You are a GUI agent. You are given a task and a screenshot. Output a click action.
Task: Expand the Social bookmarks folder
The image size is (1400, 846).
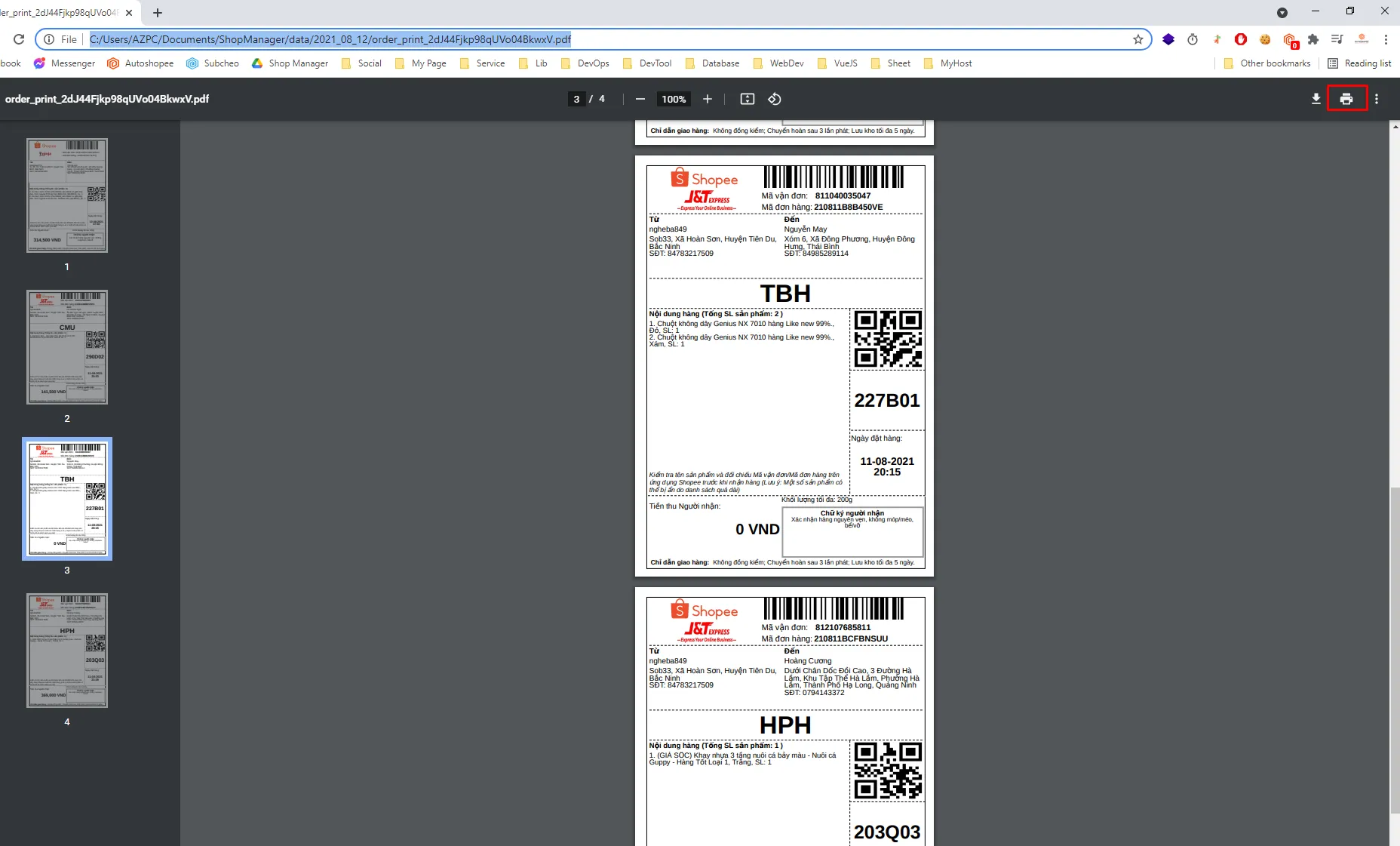pos(361,63)
